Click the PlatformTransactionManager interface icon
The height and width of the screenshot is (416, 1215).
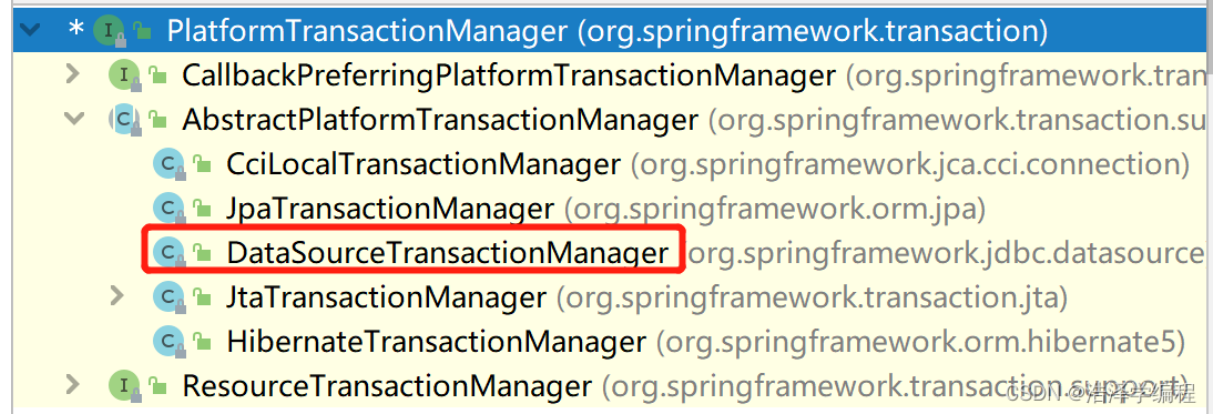pyautogui.click(x=106, y=30)
